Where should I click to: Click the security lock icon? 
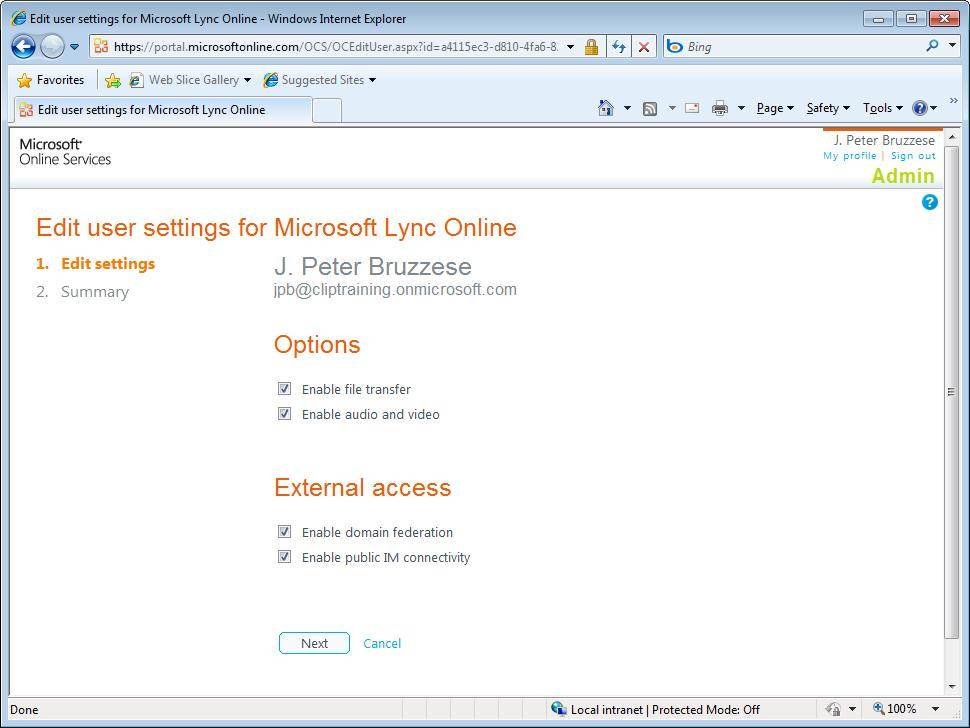tap(591, 47)
